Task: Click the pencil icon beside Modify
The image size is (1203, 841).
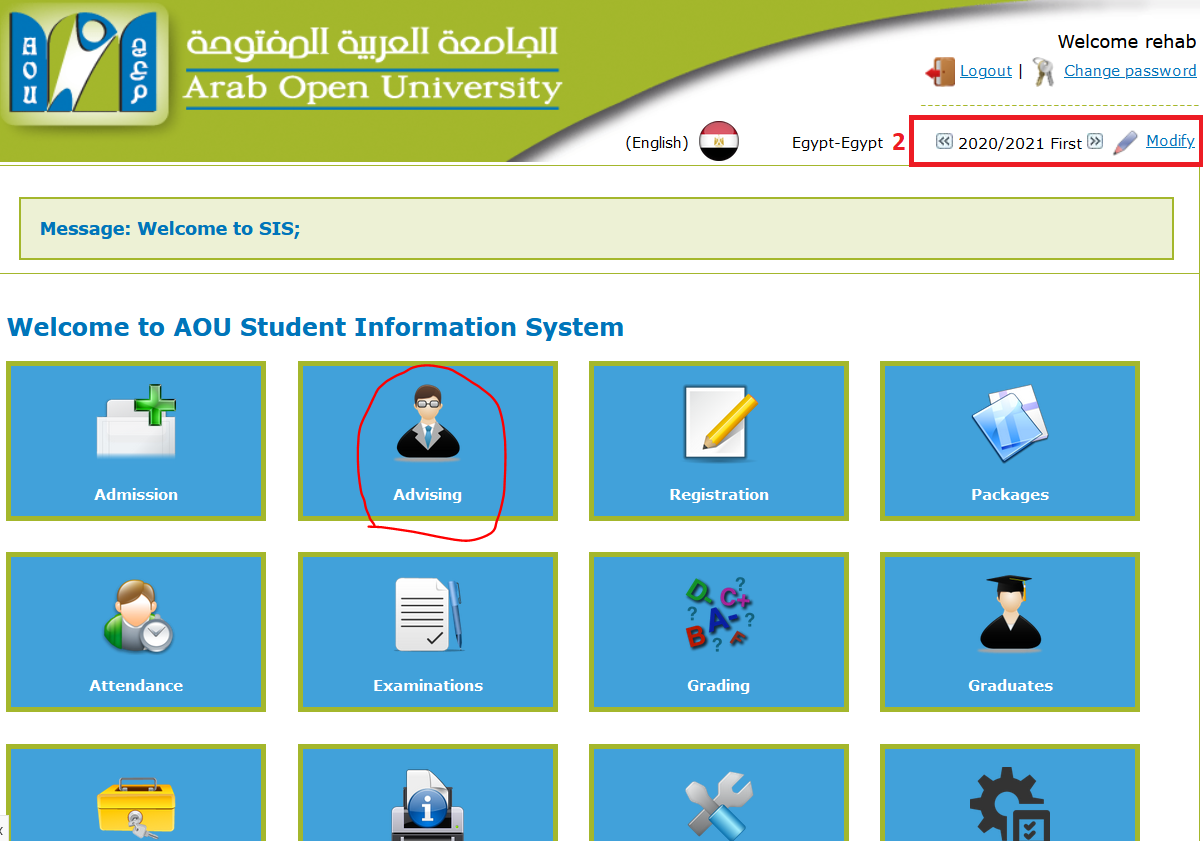Action: pos(1125,142)
